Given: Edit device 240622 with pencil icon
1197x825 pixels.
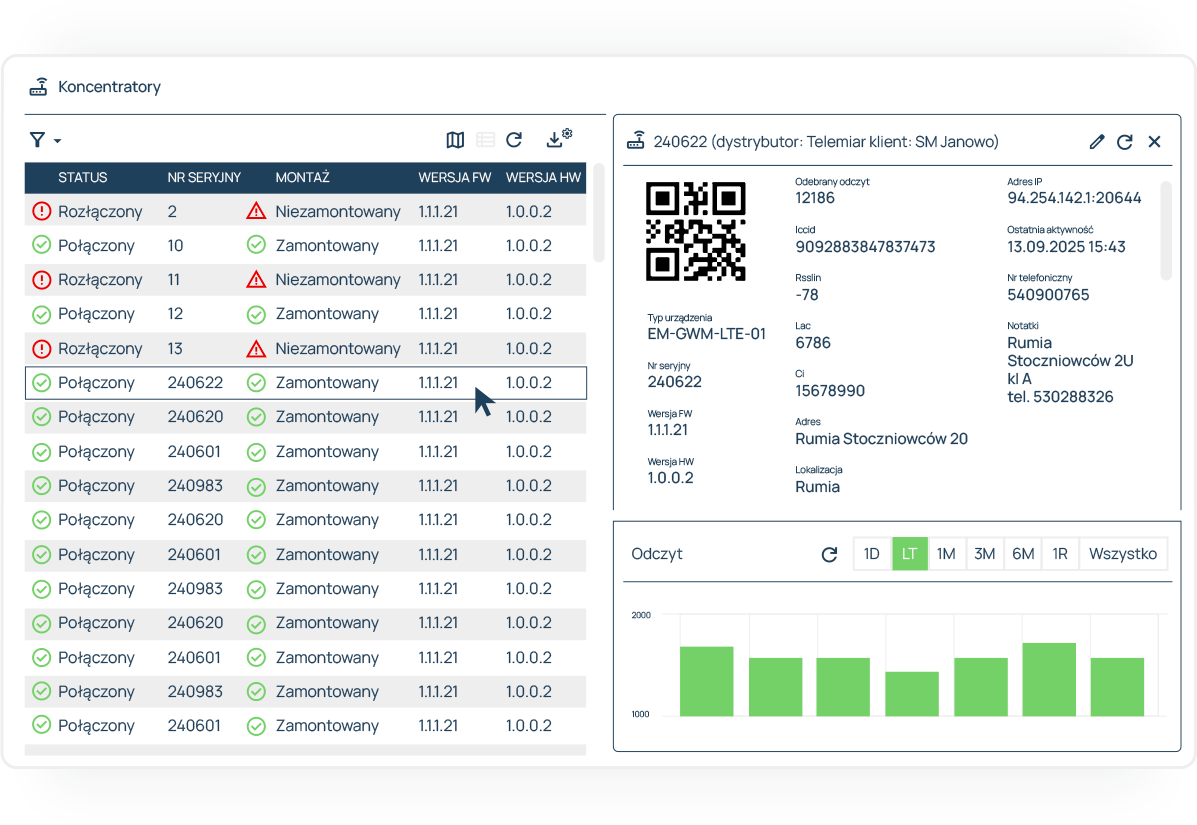Looking at the screenshot, I should pos(1097,142).
